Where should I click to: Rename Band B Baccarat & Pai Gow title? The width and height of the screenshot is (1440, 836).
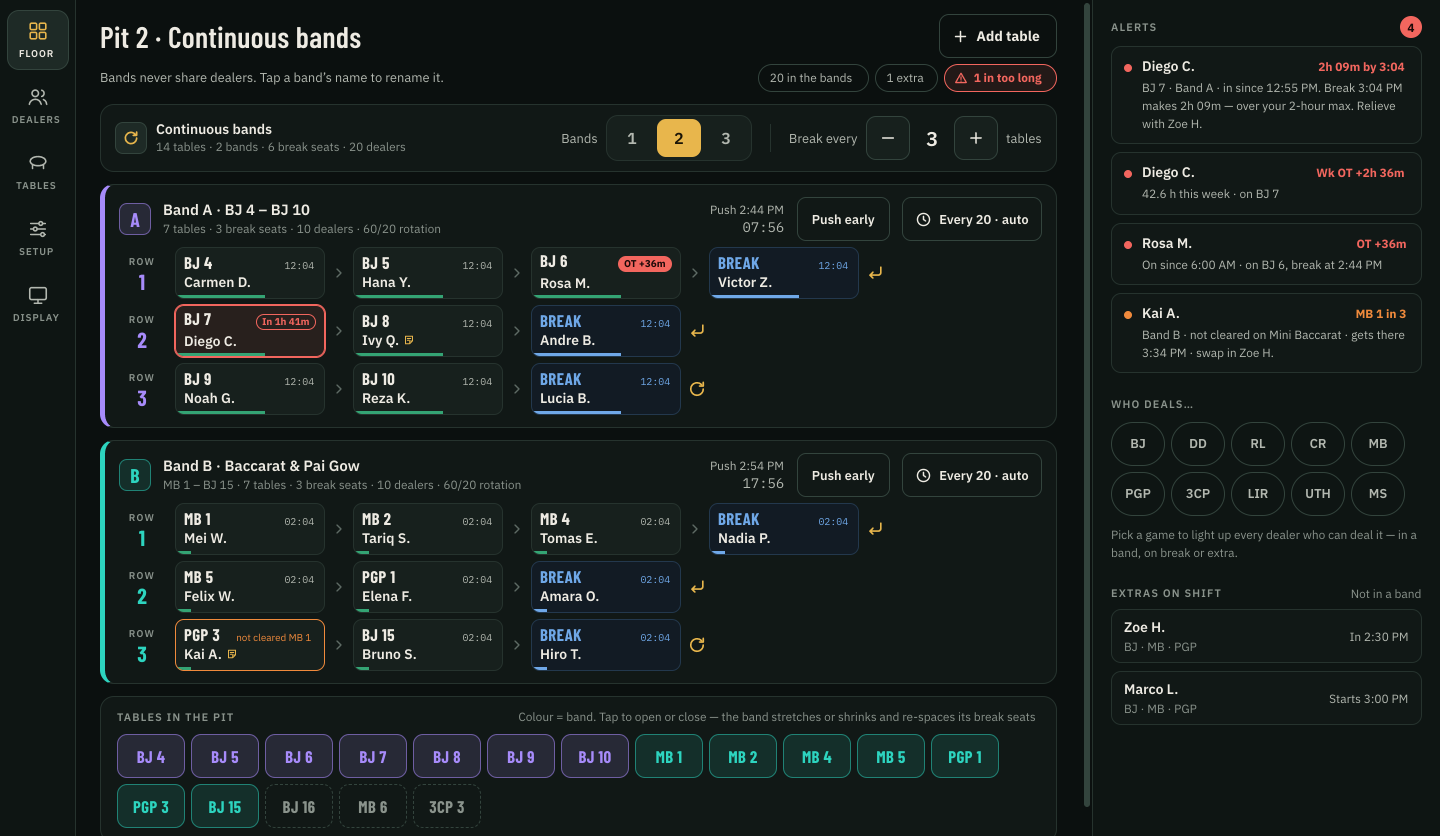point(261,466)
